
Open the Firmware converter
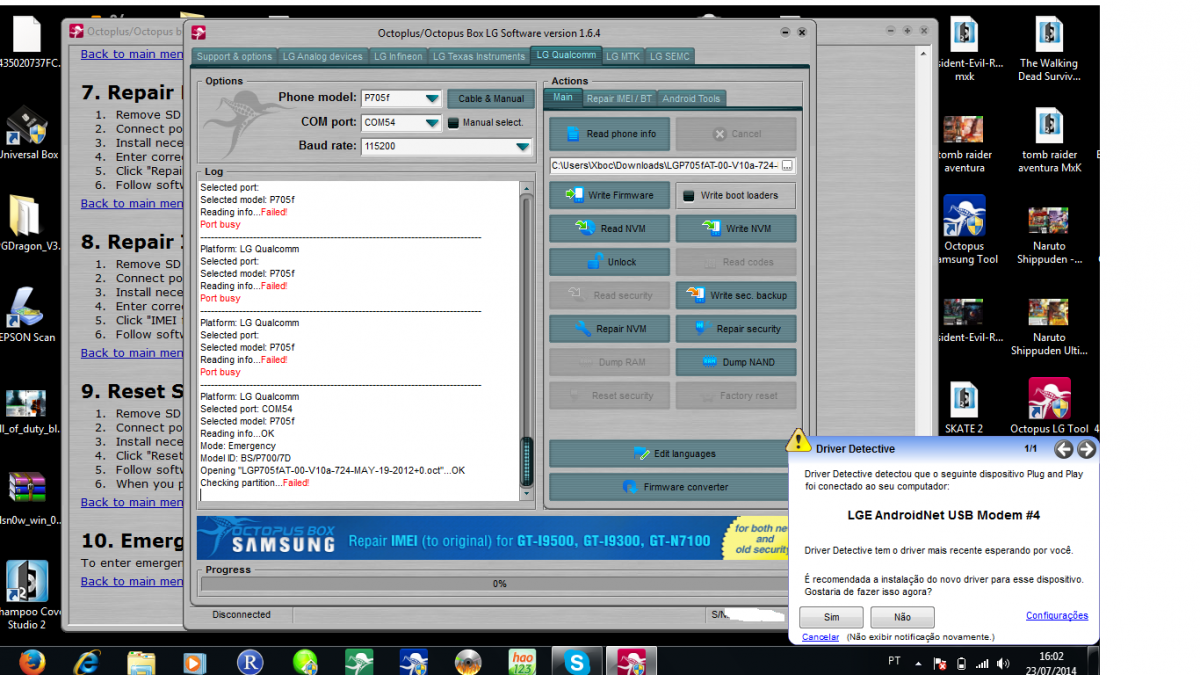pyautogui.click(x=673, y=487)
